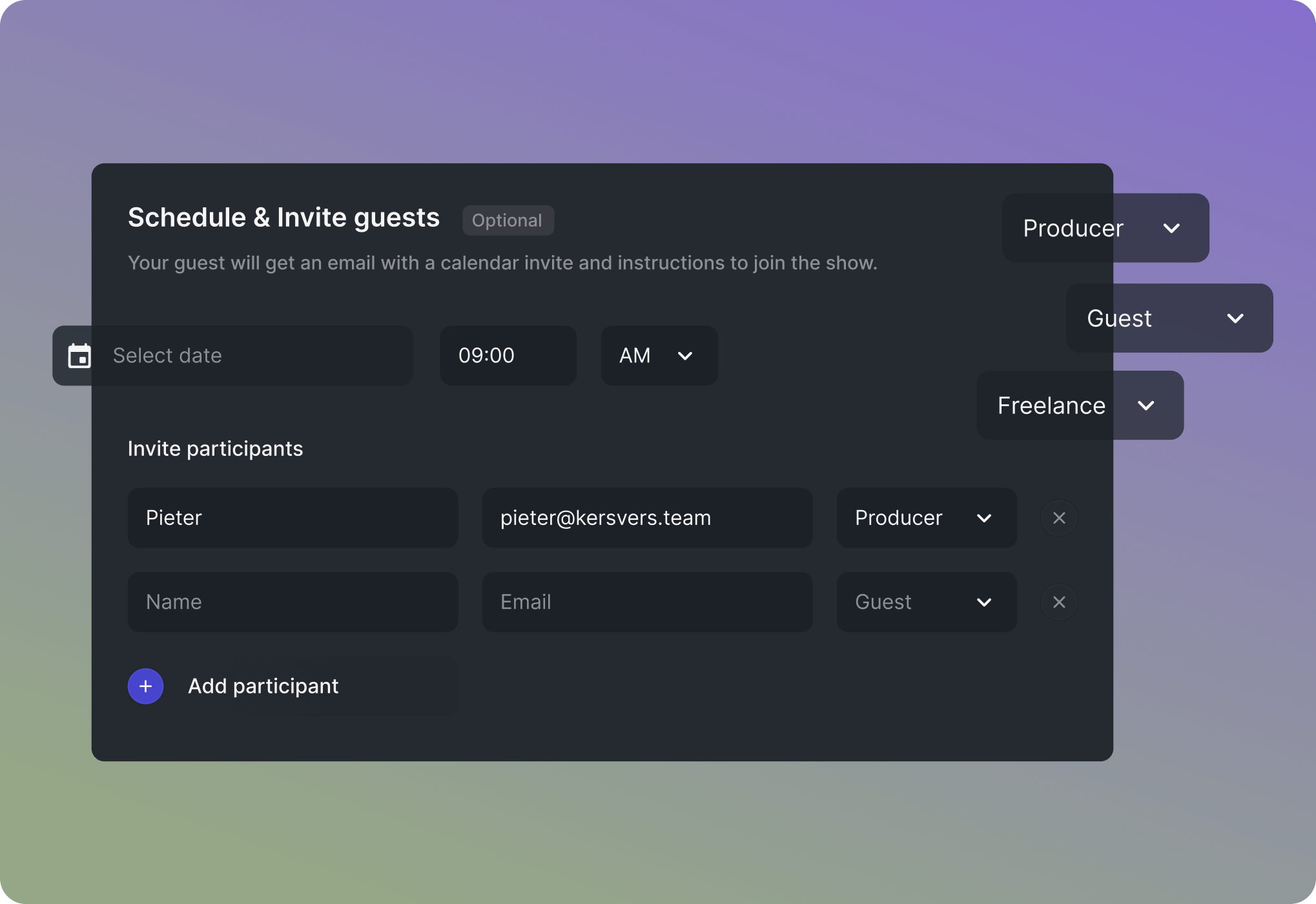Remove the Pieter participant row
Viewport: 1316px width, 904px height.
tap(1059, 518)
